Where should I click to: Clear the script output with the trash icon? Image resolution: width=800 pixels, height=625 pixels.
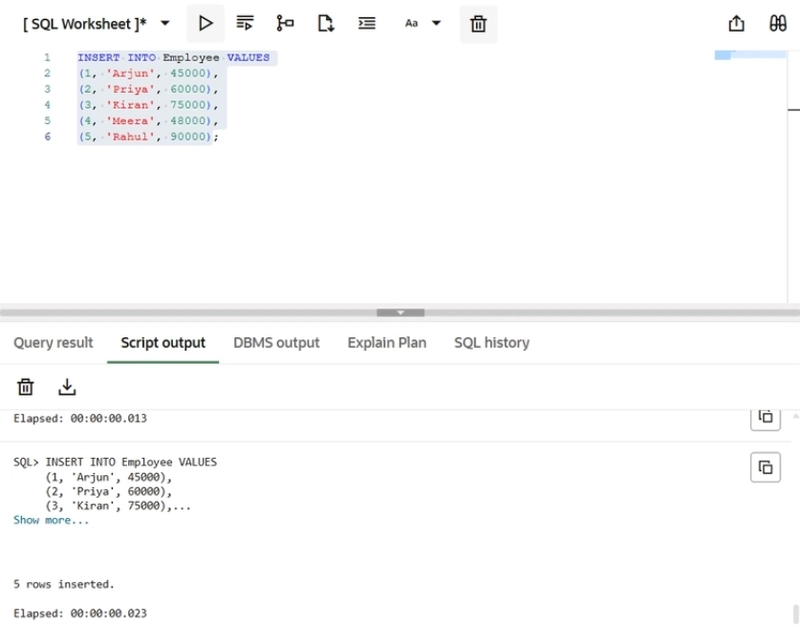26,387
